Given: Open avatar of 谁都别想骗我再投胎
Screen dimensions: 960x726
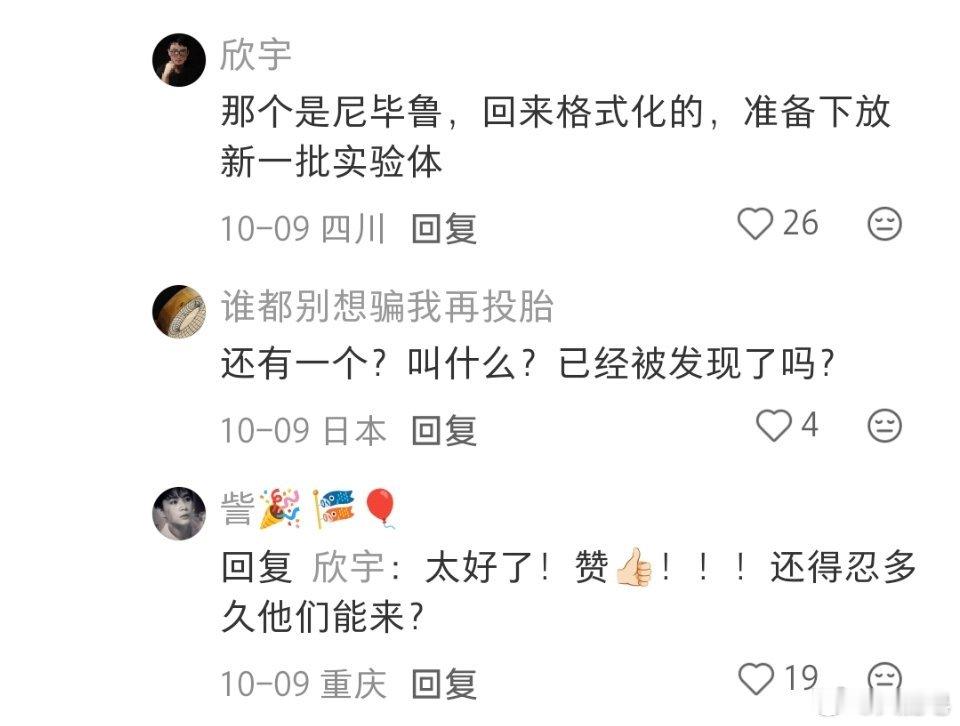Looking at the screenshot, I should [x=179, y=312].
